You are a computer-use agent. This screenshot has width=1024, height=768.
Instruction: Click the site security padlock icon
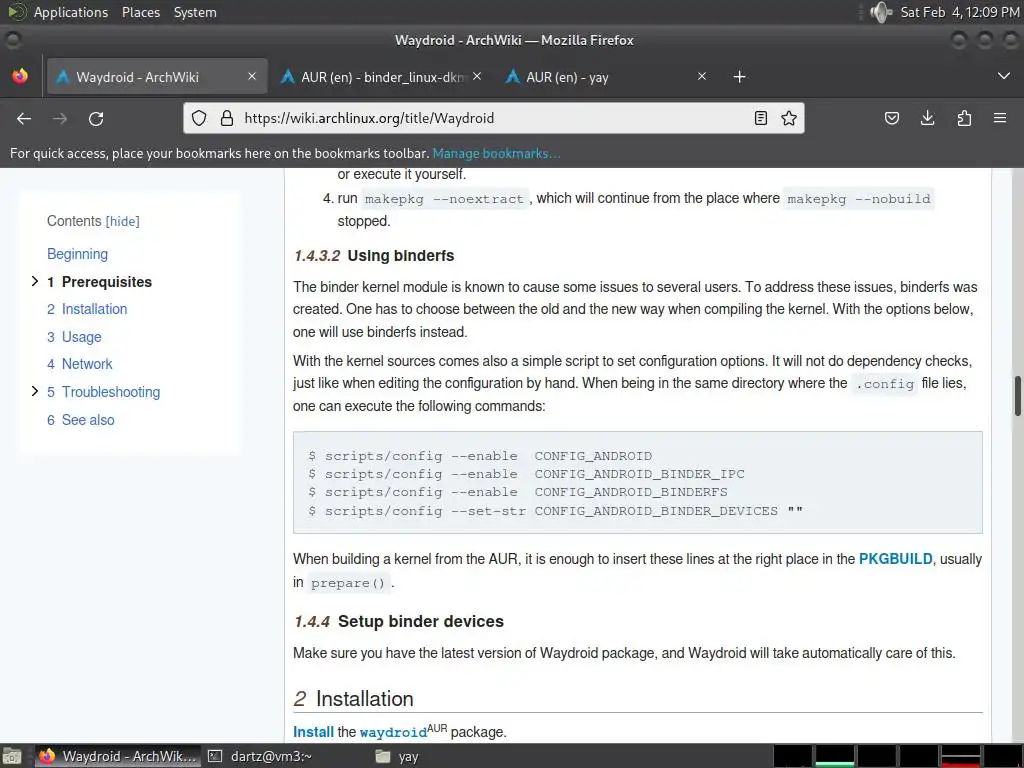point(227,118)
